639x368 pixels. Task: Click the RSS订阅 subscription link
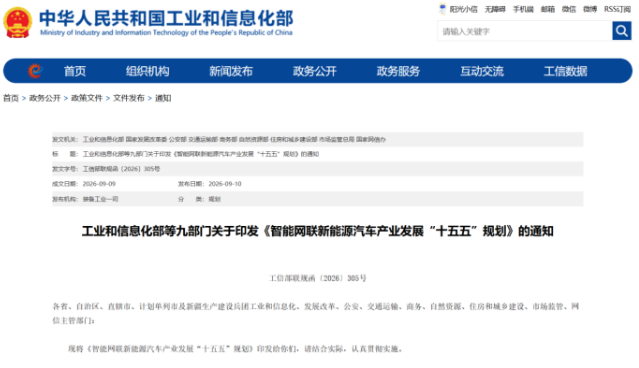tap(617, 9)
